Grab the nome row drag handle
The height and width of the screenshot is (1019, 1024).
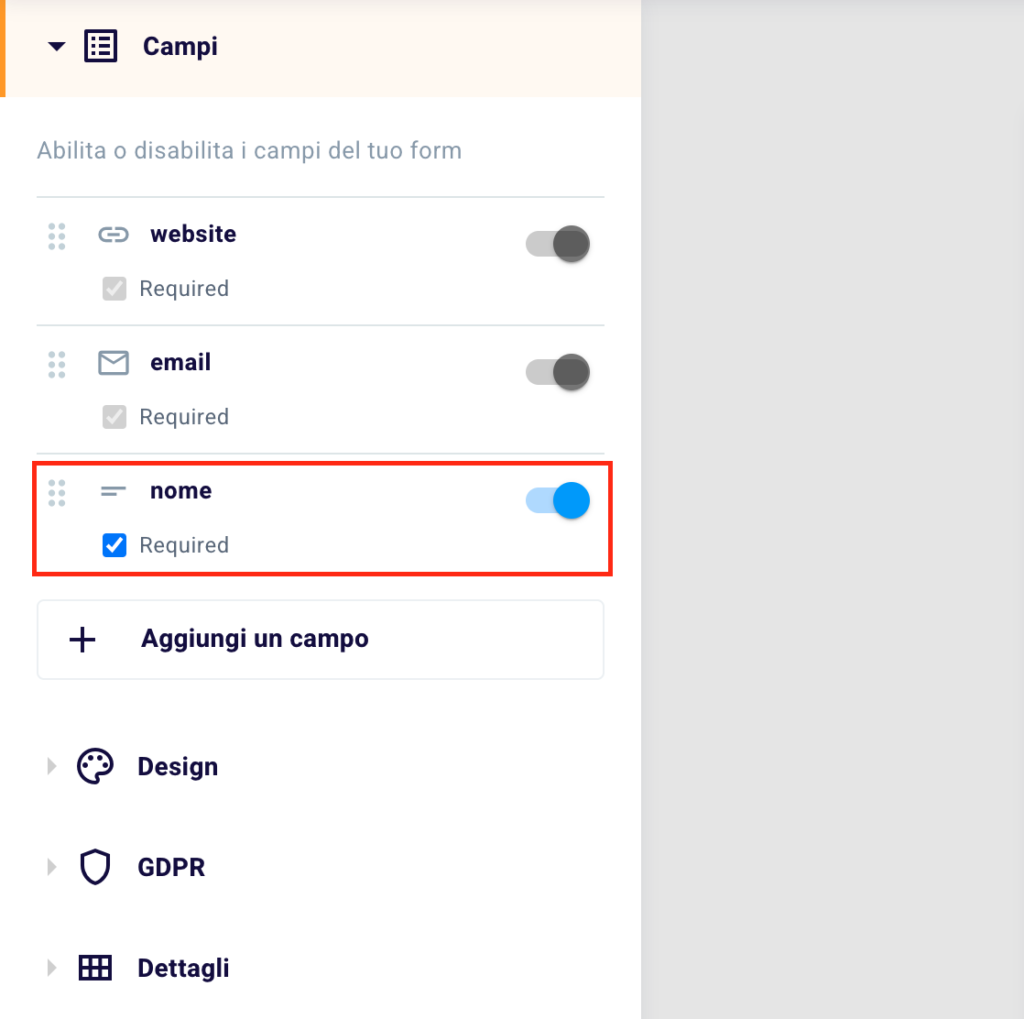57,493
